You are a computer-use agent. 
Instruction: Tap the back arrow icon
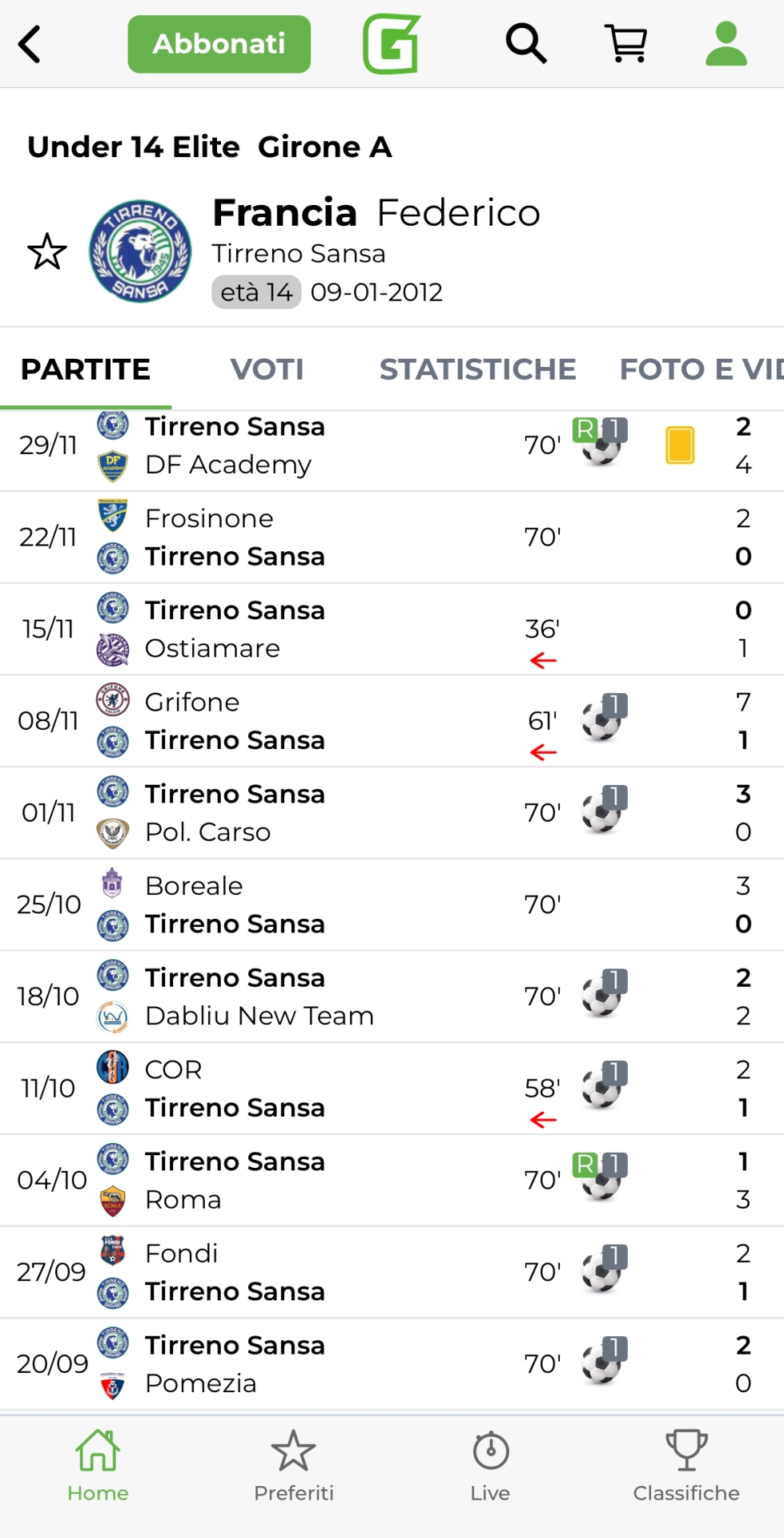(30, 44)
